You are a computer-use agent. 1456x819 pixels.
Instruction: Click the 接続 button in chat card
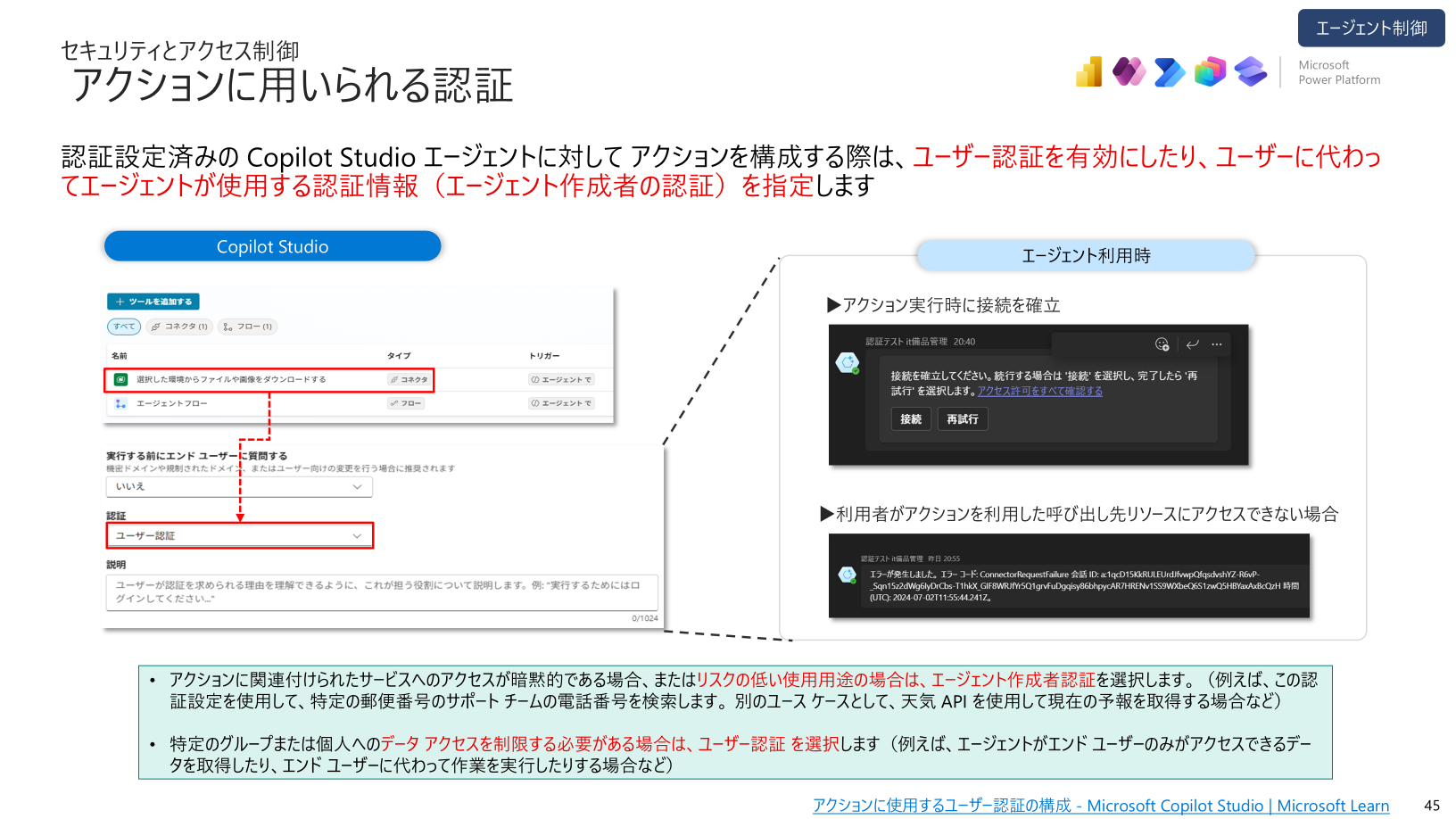(911, 418)
